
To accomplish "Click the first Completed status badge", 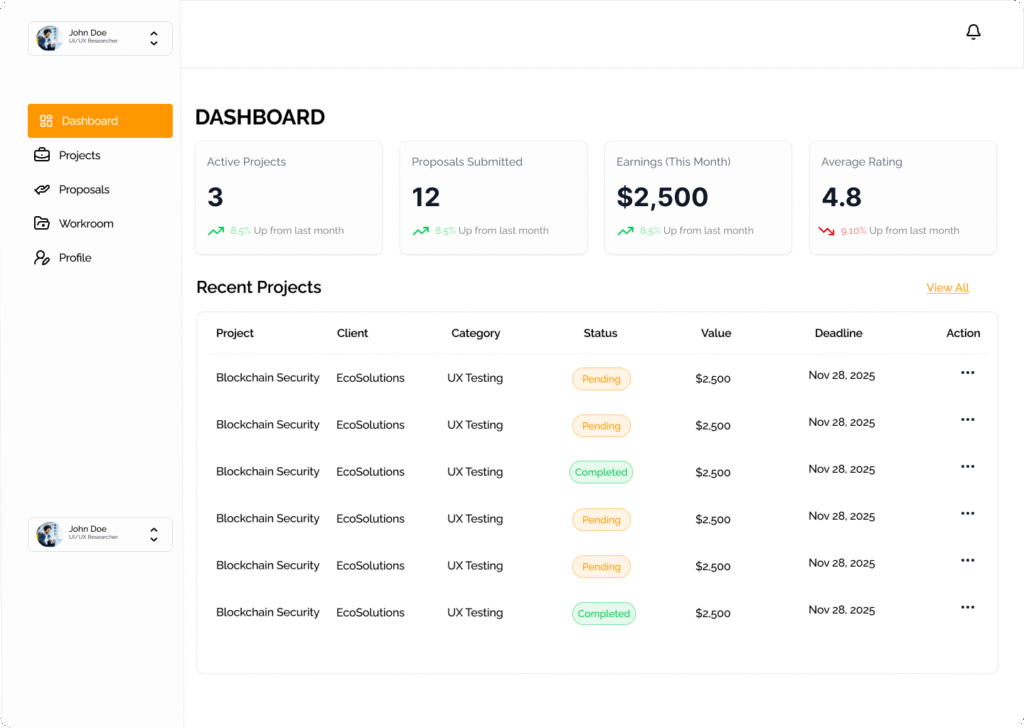I will coord(601,472).
